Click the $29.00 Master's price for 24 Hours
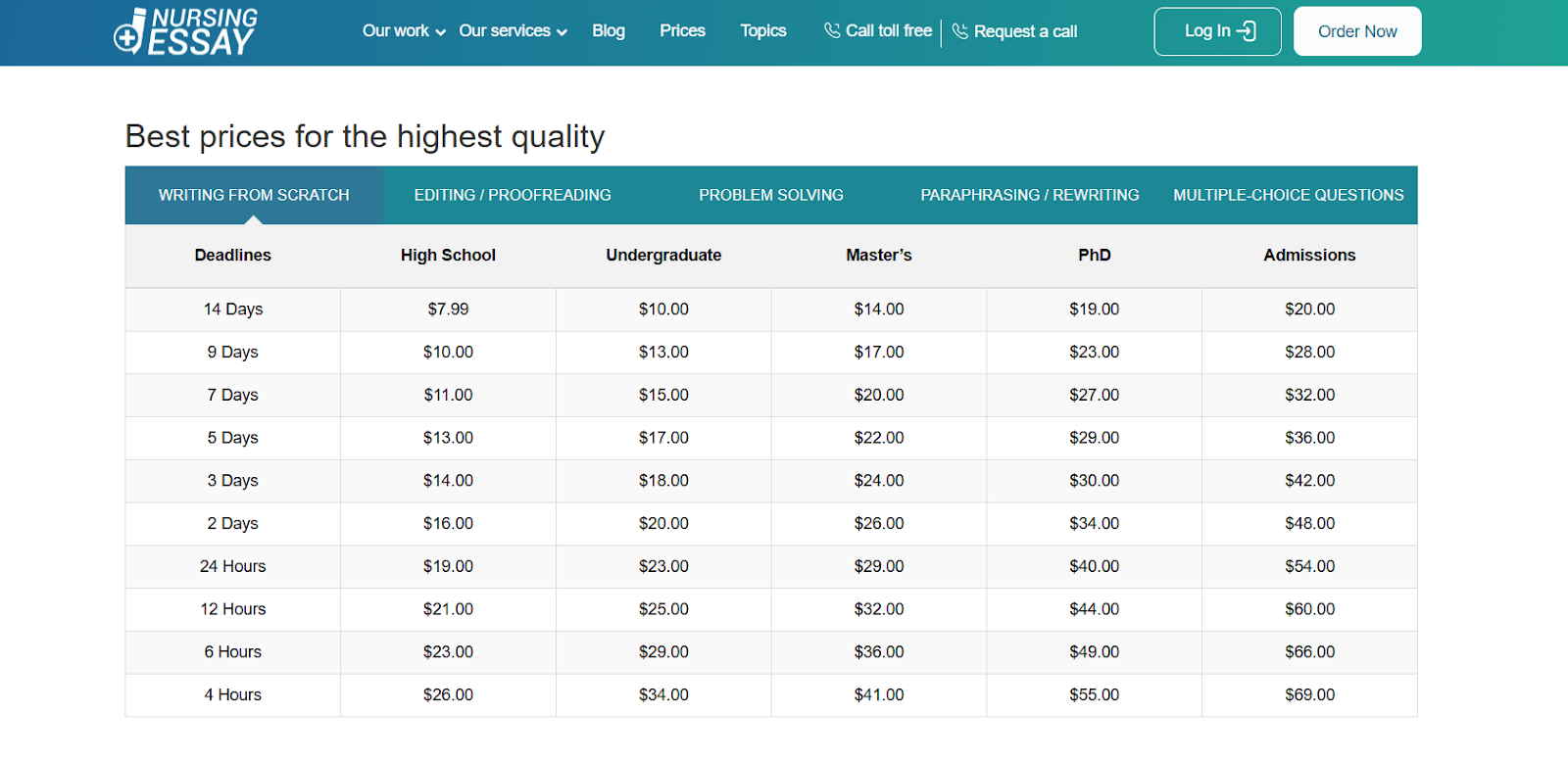The height and width of the screenshot is (762, 1568). [x=879, y=566]
